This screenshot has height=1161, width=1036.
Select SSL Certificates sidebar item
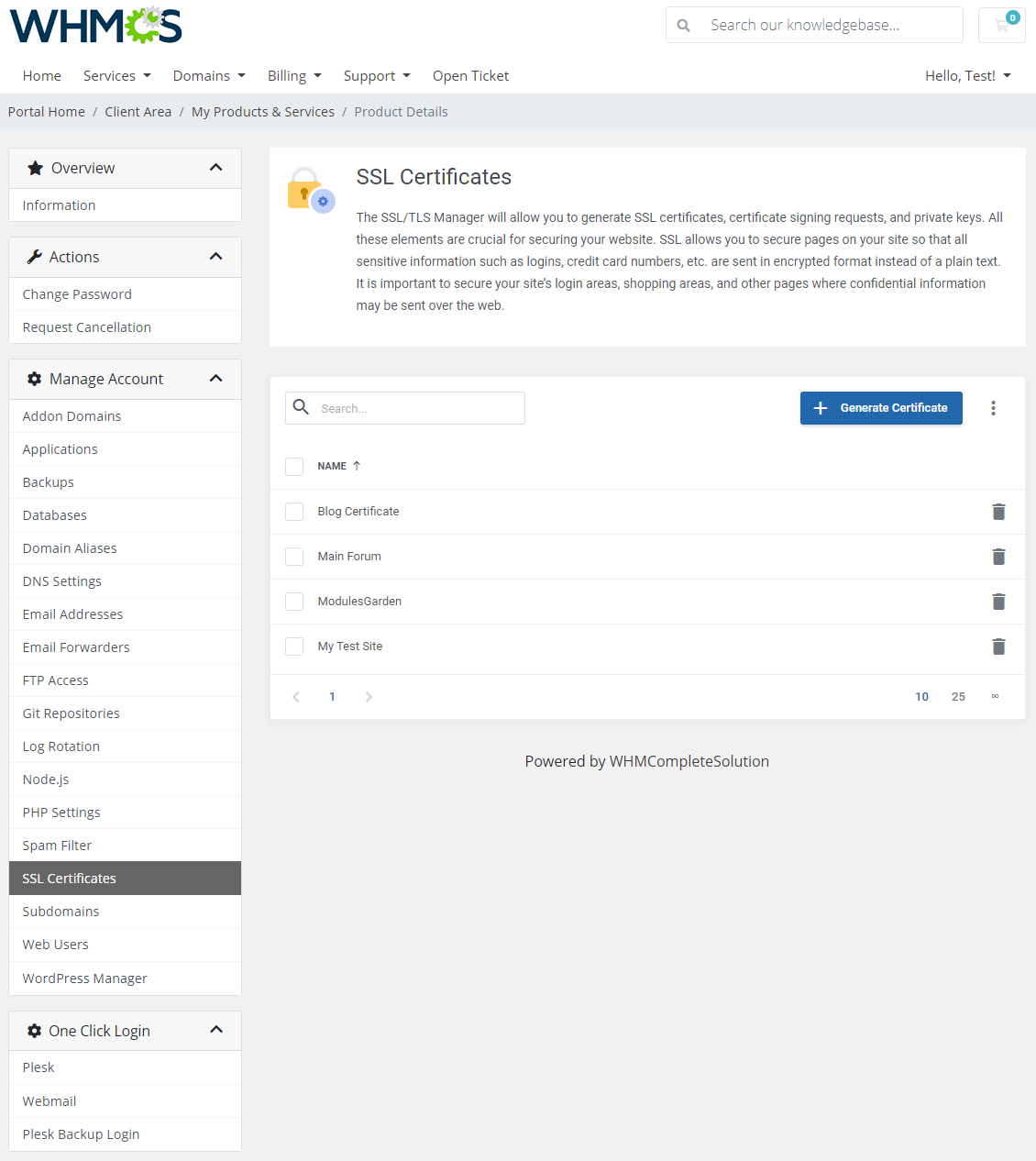tap(125, 879)
